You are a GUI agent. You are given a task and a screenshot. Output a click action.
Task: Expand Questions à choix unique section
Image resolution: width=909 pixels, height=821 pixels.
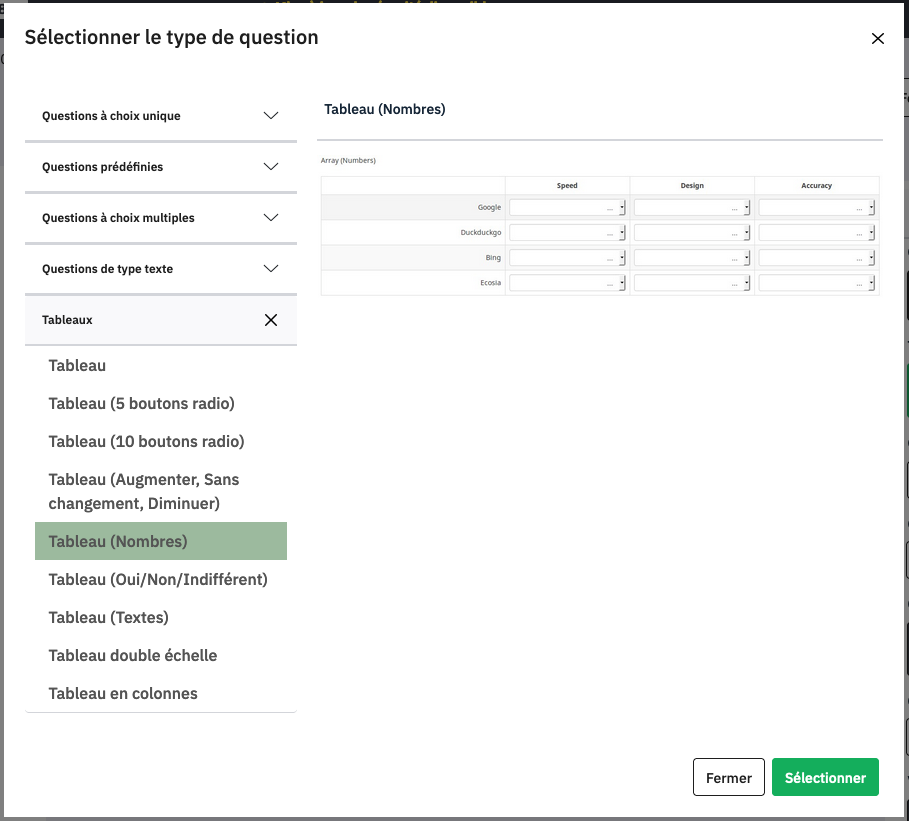(160, 116)
